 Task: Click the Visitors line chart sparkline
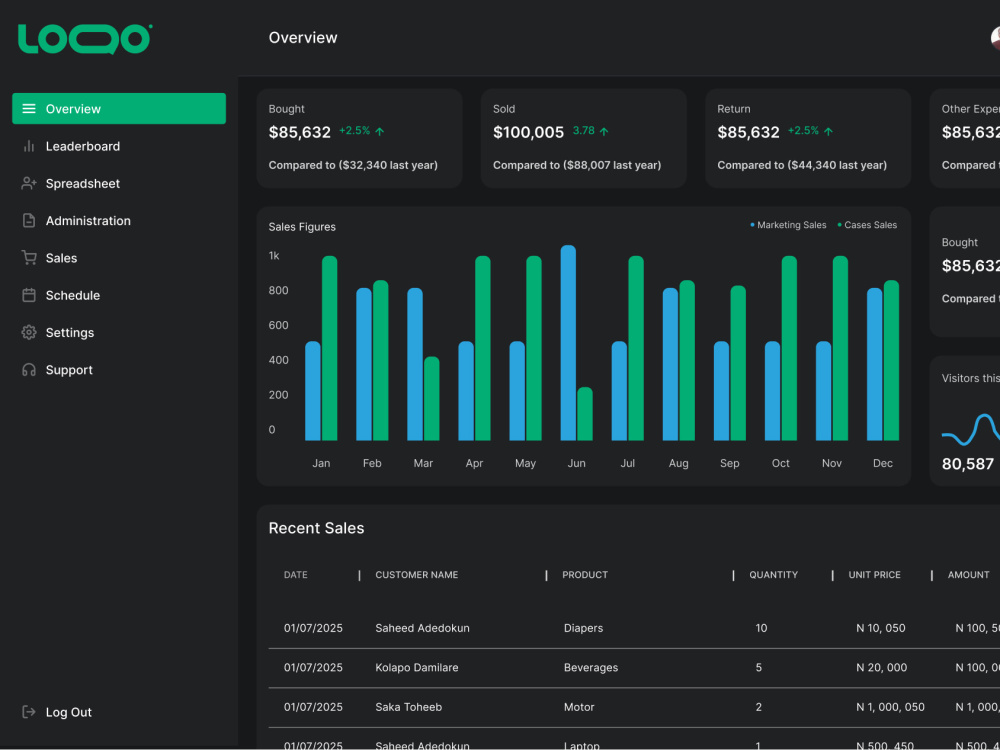(971, 429)
